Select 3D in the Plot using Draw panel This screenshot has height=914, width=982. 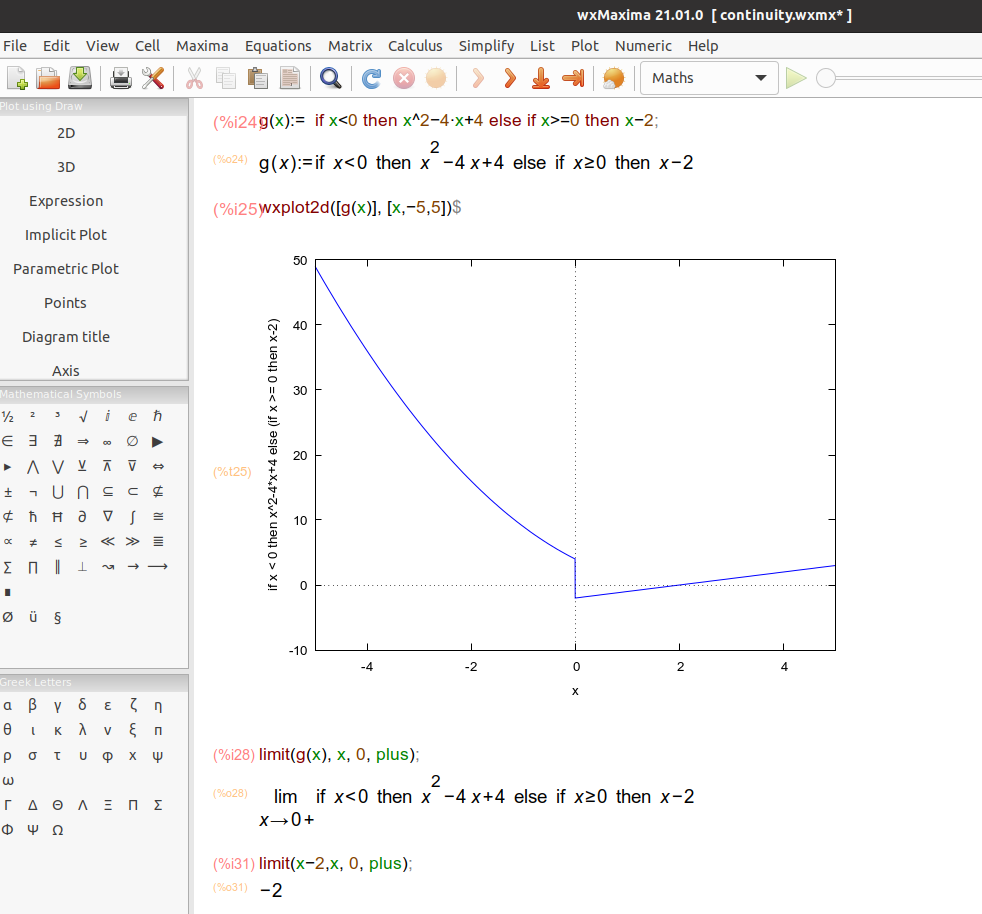click(x=65, y=167)
